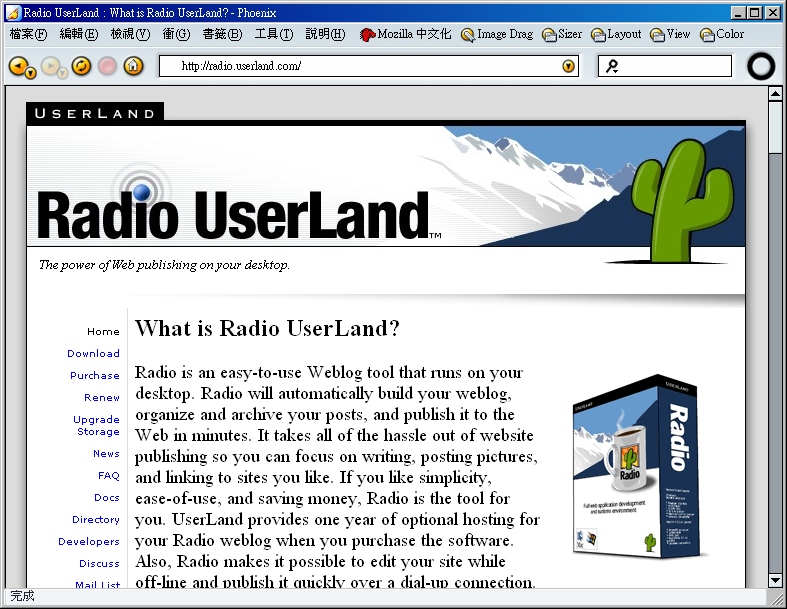Follow the Renew sidebar link
The image size is (787, 609).
102,398
